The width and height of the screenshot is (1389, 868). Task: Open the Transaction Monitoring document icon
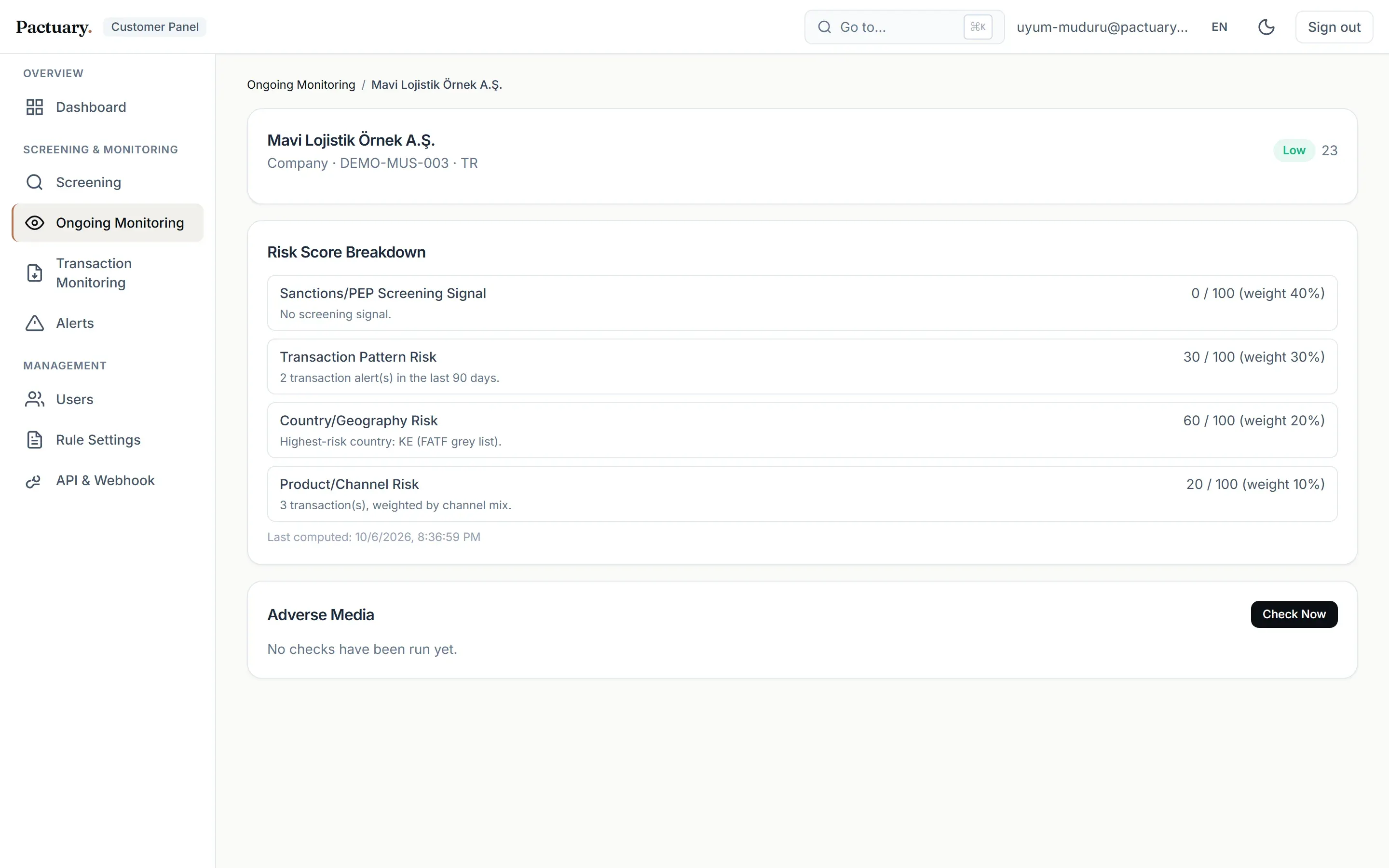point(34,273)
